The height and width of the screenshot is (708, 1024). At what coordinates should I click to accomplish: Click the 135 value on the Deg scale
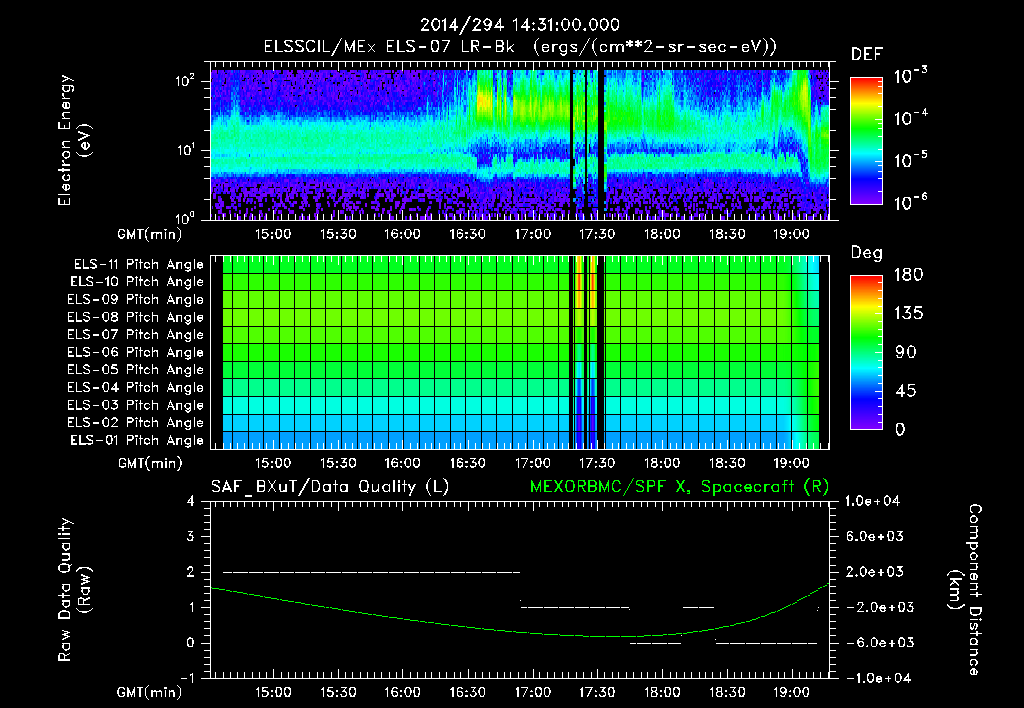[908, 314]
